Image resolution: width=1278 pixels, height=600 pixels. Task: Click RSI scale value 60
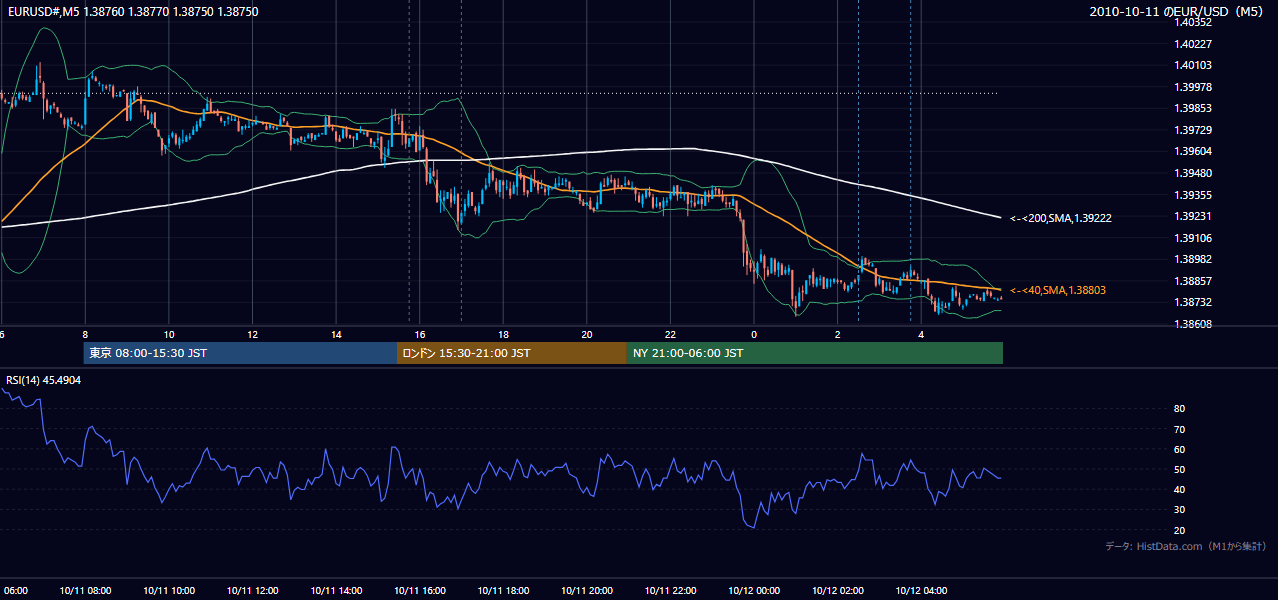pos(1180,449)
